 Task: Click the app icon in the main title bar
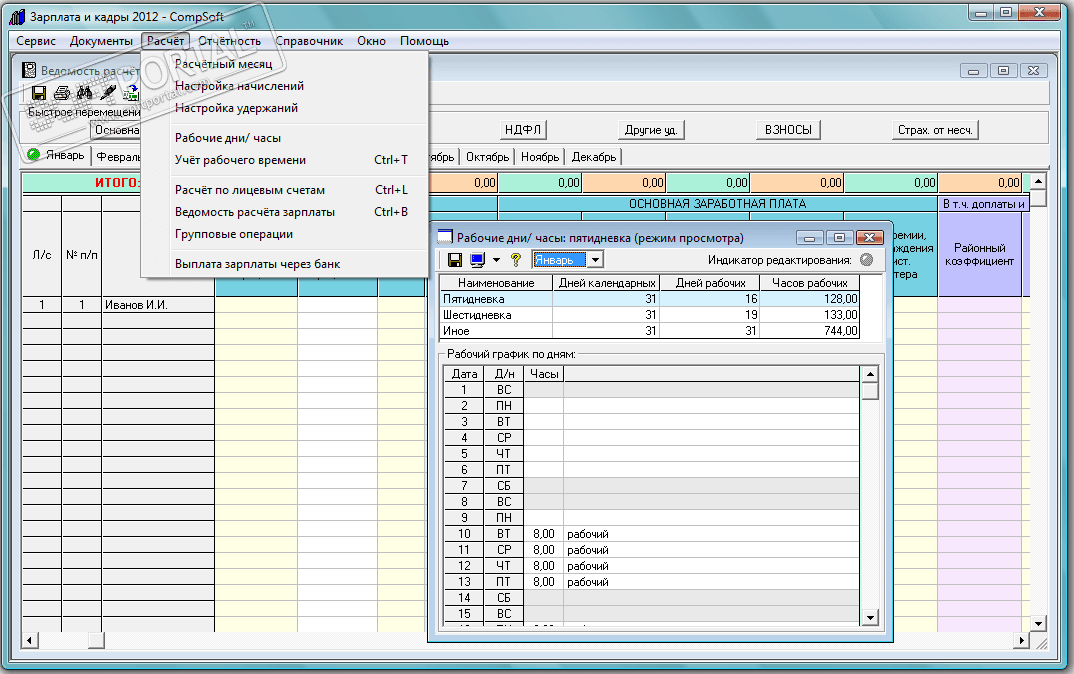click(x=17, y=17)
